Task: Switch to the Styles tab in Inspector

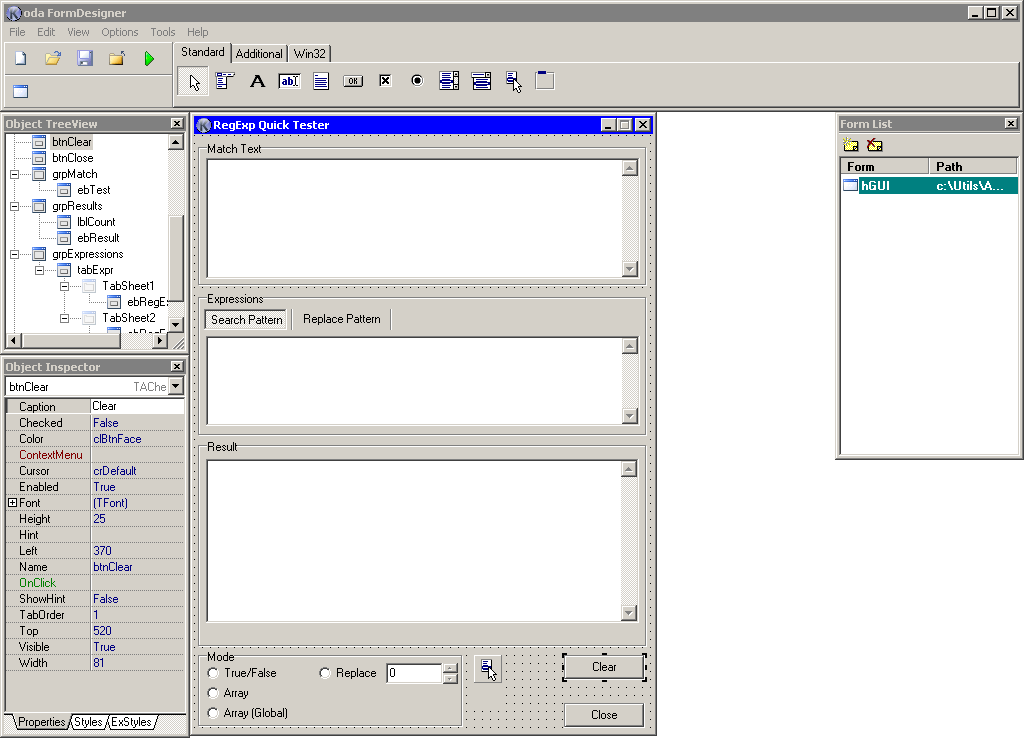Action: click(x=88, y=722)
